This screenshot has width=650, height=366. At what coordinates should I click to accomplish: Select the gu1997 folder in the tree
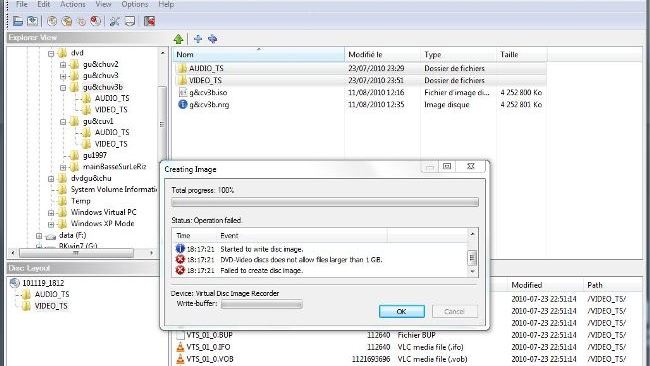point(95,155)
